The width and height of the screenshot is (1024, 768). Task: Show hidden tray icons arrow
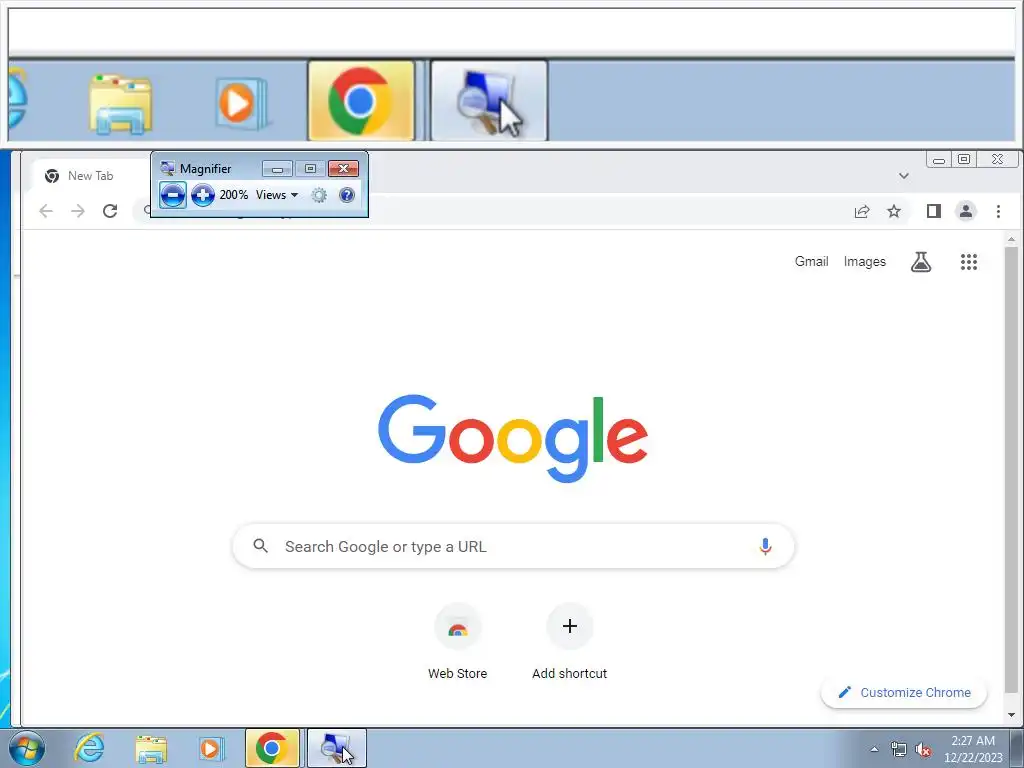(874, 749)
